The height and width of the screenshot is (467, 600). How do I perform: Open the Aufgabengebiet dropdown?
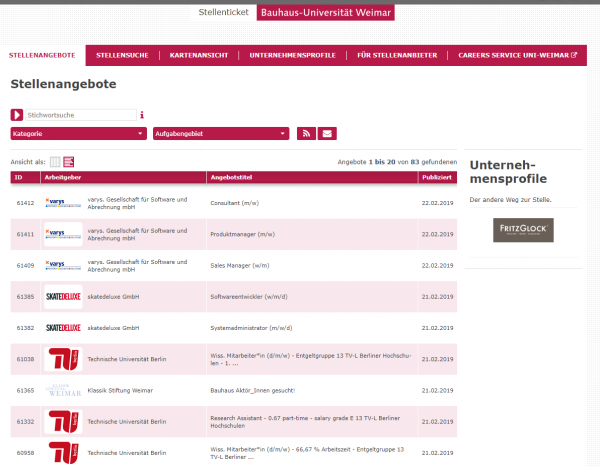click(x=221, y=134)
